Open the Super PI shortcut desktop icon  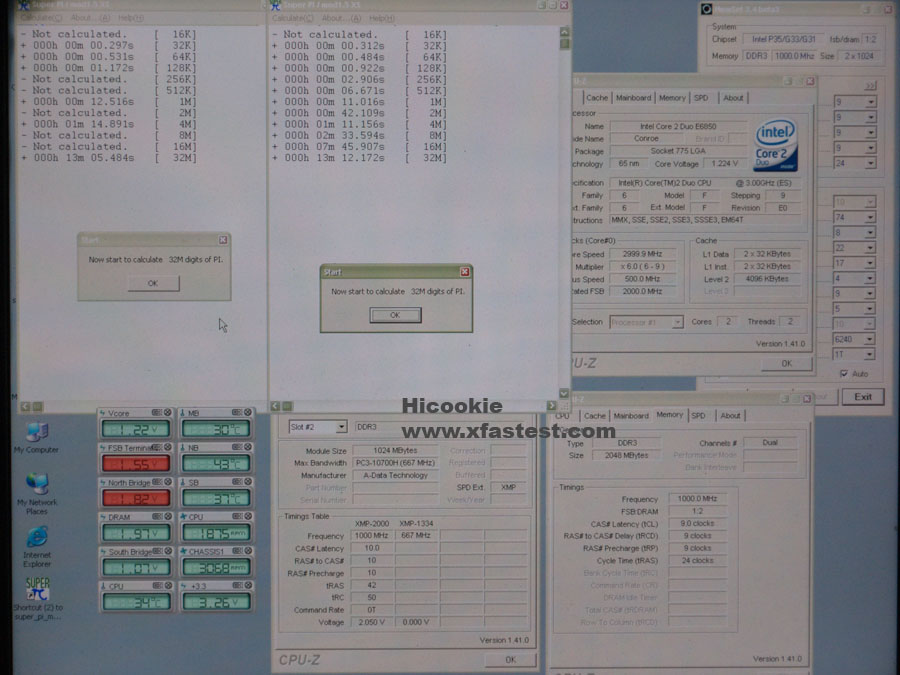click(38, 597)
